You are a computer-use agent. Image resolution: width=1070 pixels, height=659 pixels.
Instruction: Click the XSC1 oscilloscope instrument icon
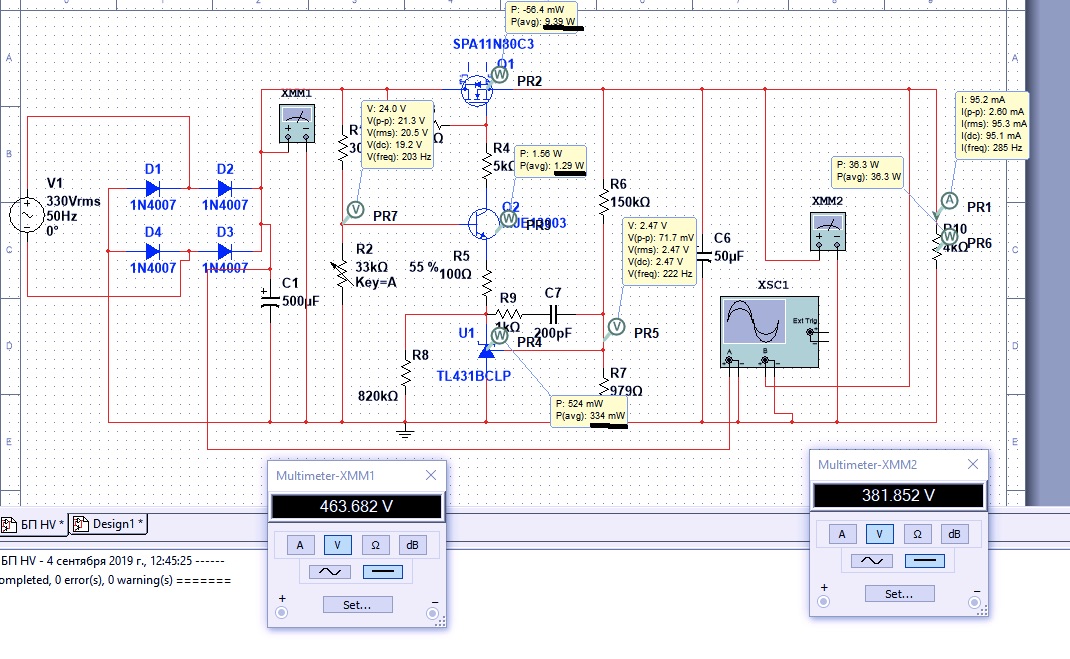pos(768,331)
